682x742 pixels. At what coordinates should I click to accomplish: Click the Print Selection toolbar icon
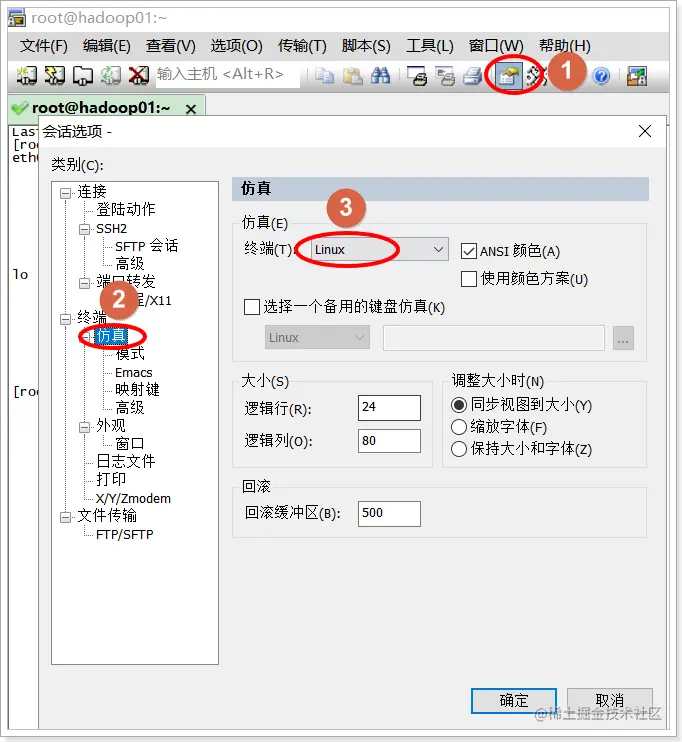445,76
